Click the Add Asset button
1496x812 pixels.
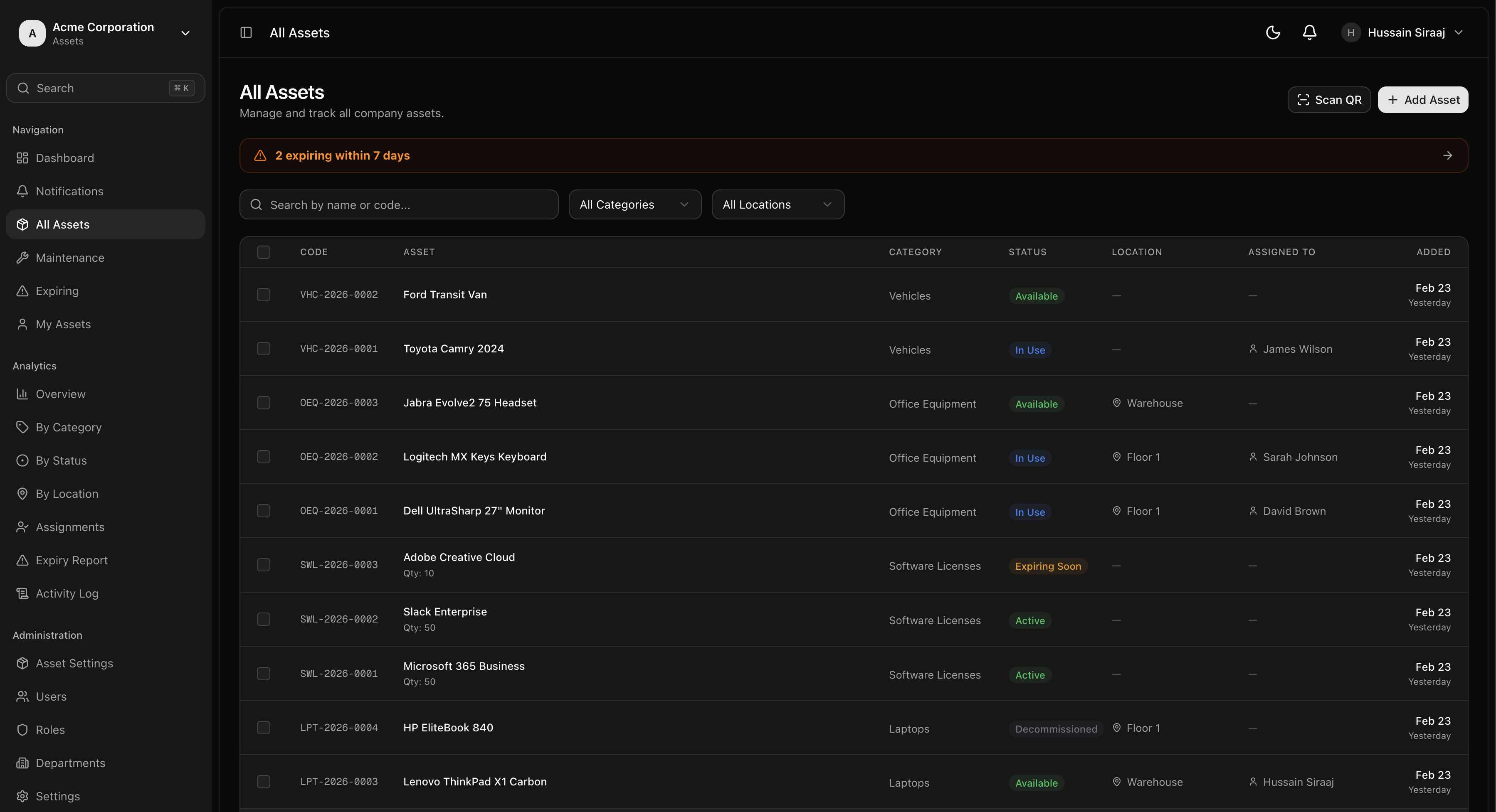pos(1422,99)
